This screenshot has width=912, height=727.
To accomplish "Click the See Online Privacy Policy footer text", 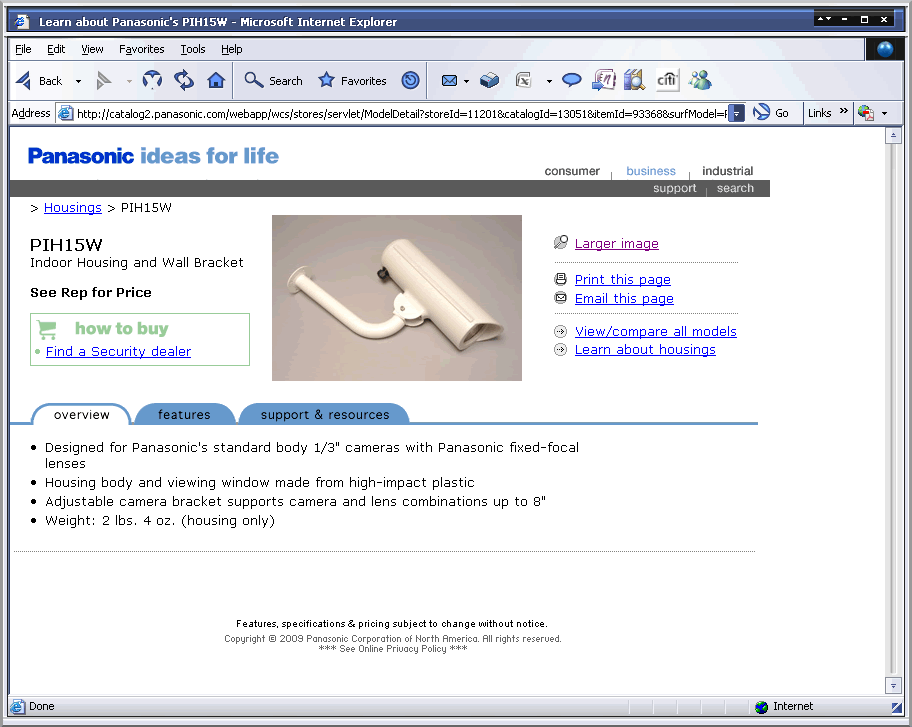I will coord(393,649).
